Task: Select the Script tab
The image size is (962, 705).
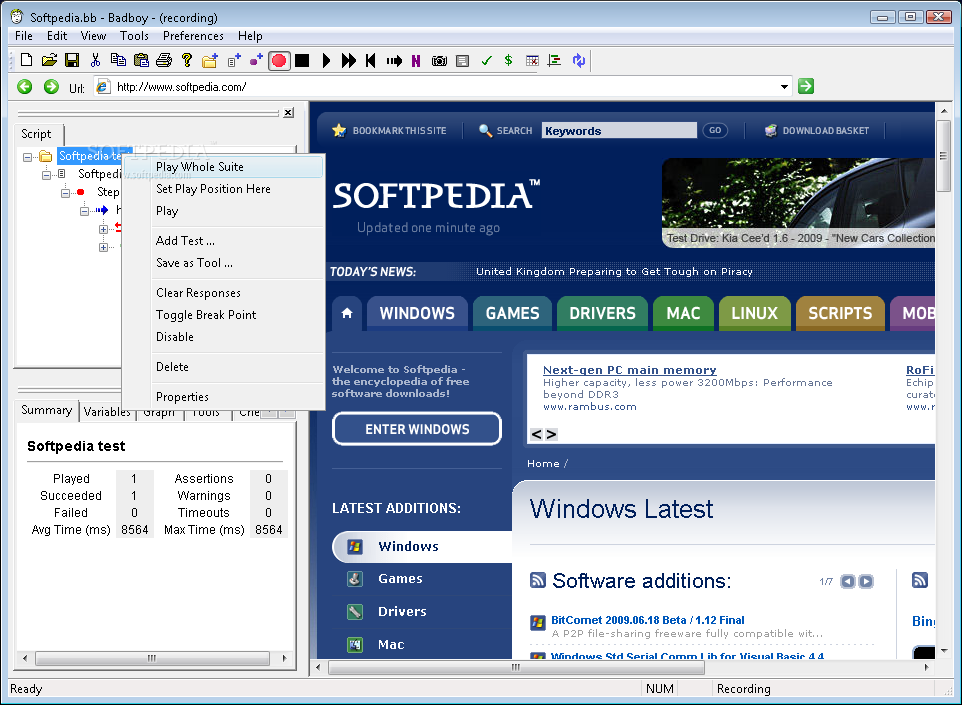Action: click(36, 134)
